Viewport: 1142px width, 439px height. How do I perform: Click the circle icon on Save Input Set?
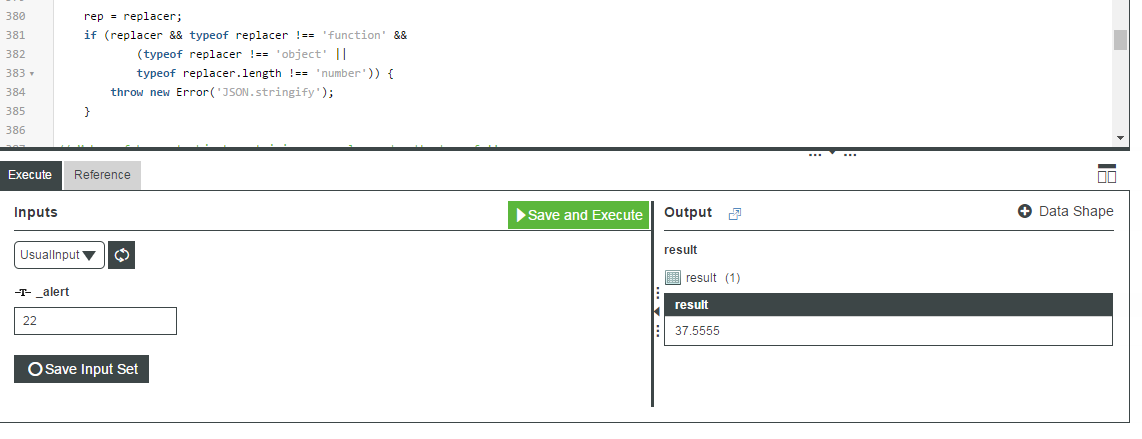(x=35, y=369)
